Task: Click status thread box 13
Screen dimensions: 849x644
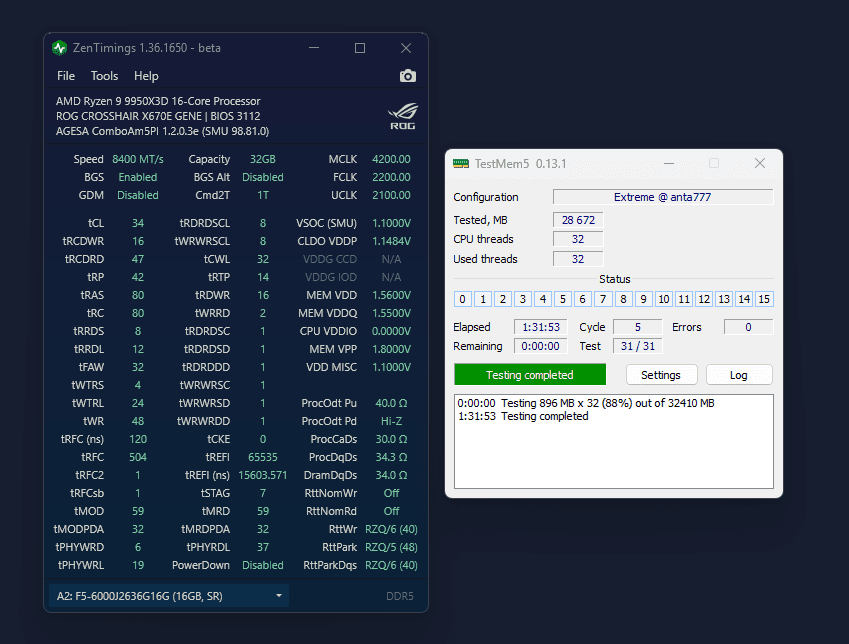Action: tap(724, 299)
